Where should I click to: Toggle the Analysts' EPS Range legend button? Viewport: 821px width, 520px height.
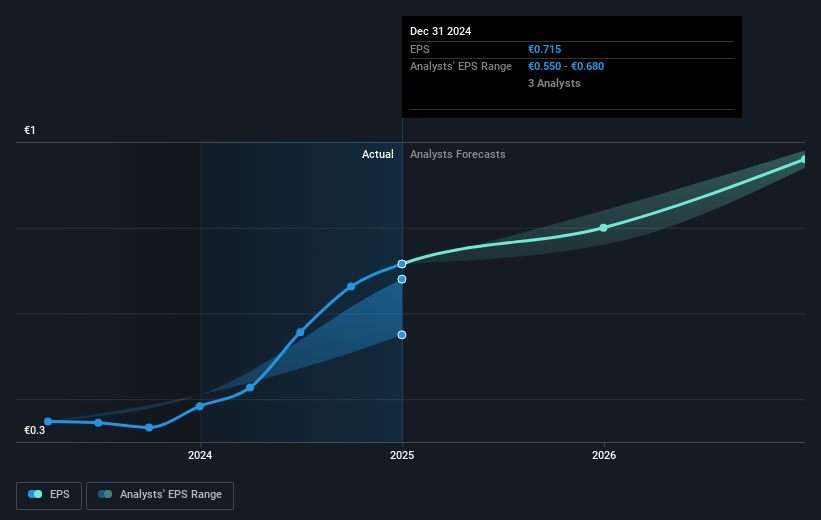[160, 495]
